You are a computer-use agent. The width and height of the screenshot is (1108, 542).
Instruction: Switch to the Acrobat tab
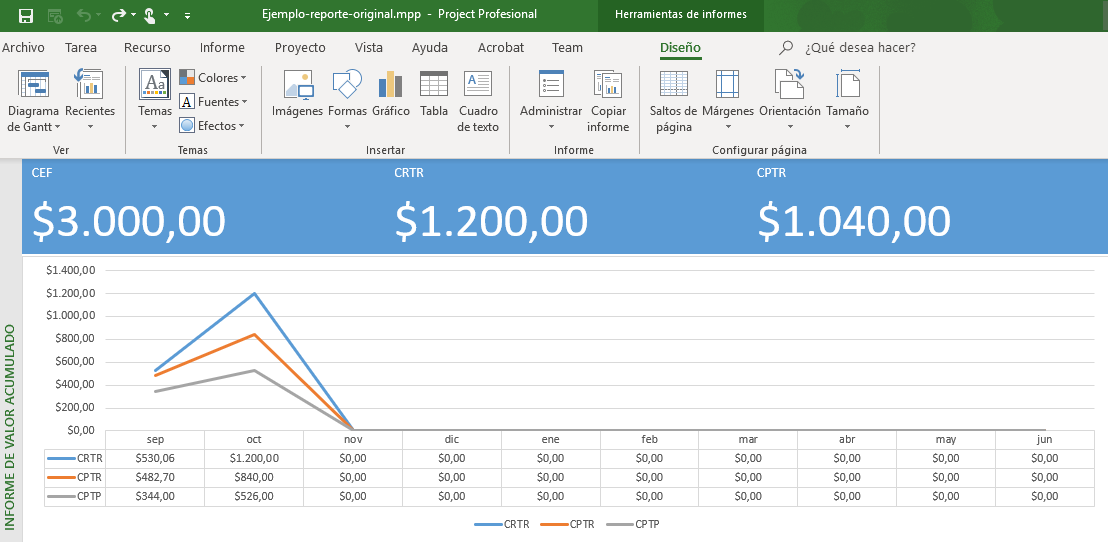pos(501,48)
